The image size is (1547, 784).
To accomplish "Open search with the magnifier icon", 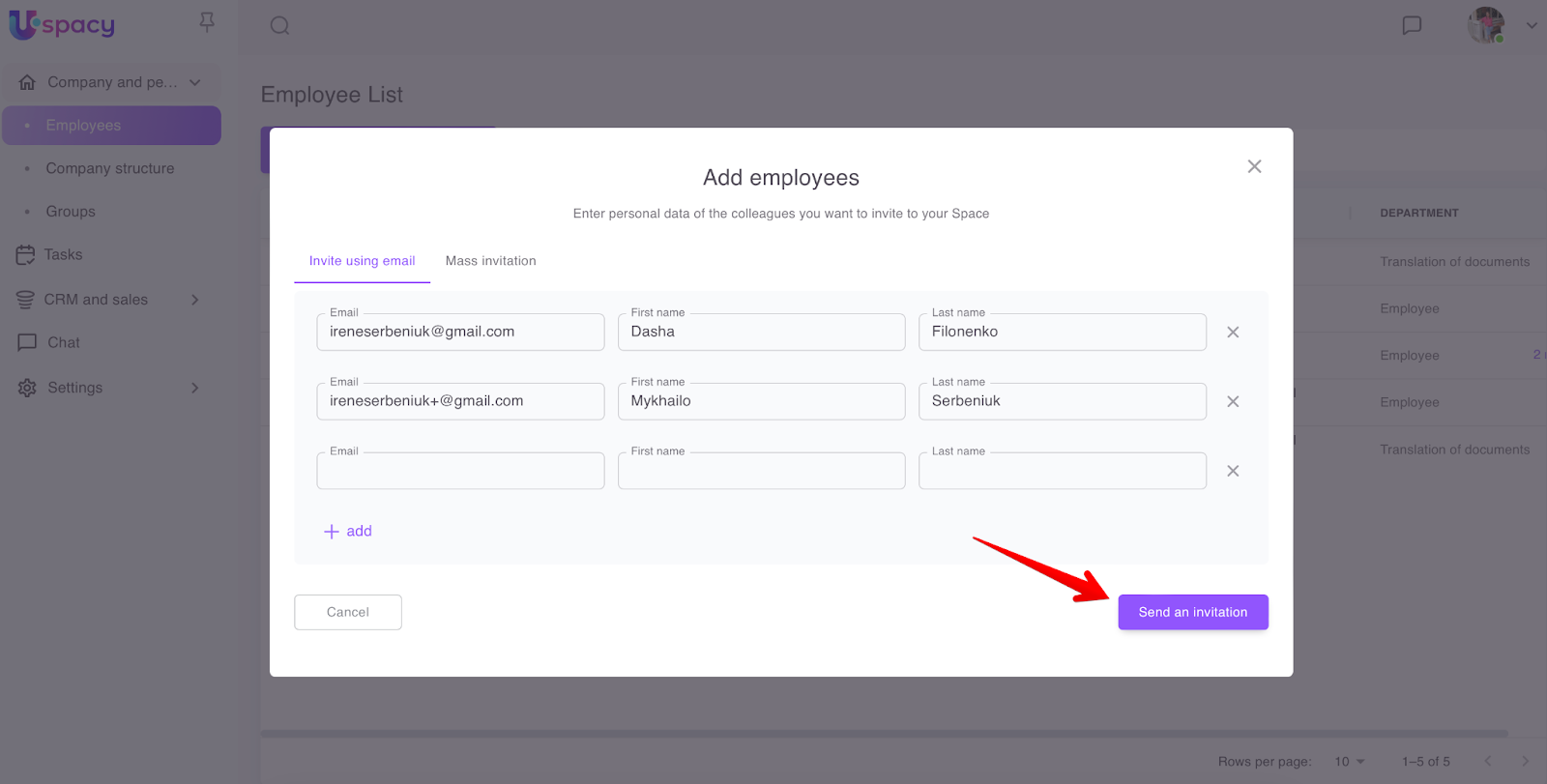I will pyautogui.click(x=279, y=26).
